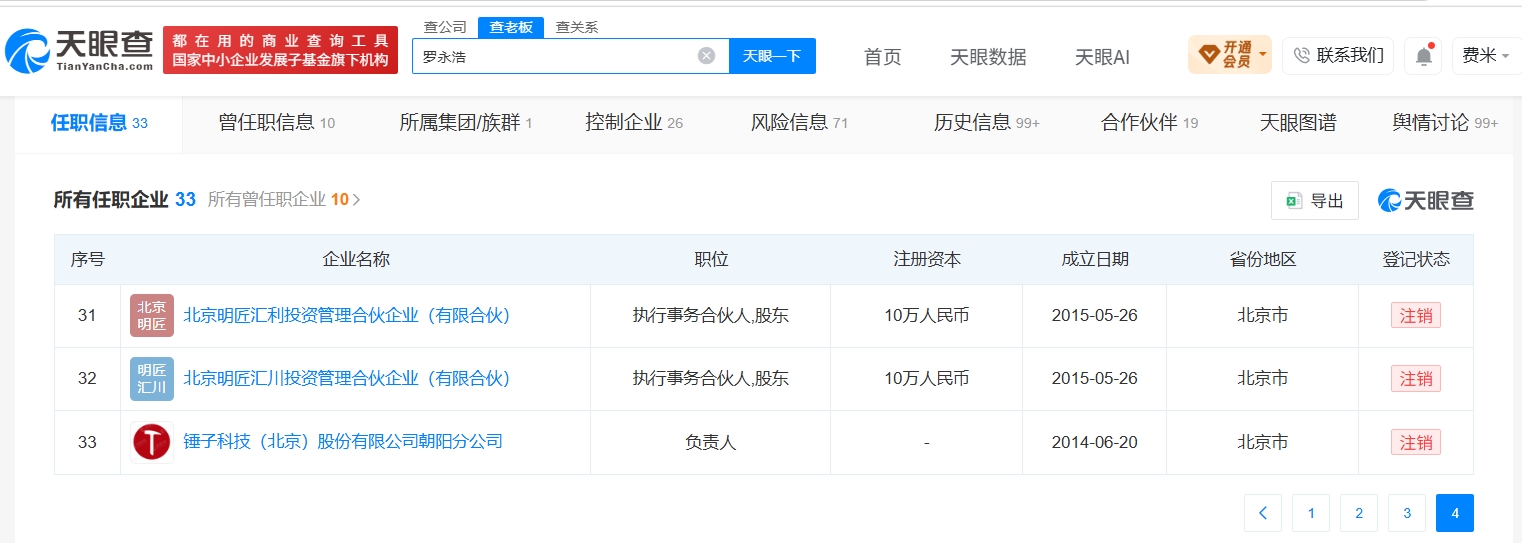Click 2014-06-20 date cell
This screenshot has width=1522, height=543.
(1094, 442)
